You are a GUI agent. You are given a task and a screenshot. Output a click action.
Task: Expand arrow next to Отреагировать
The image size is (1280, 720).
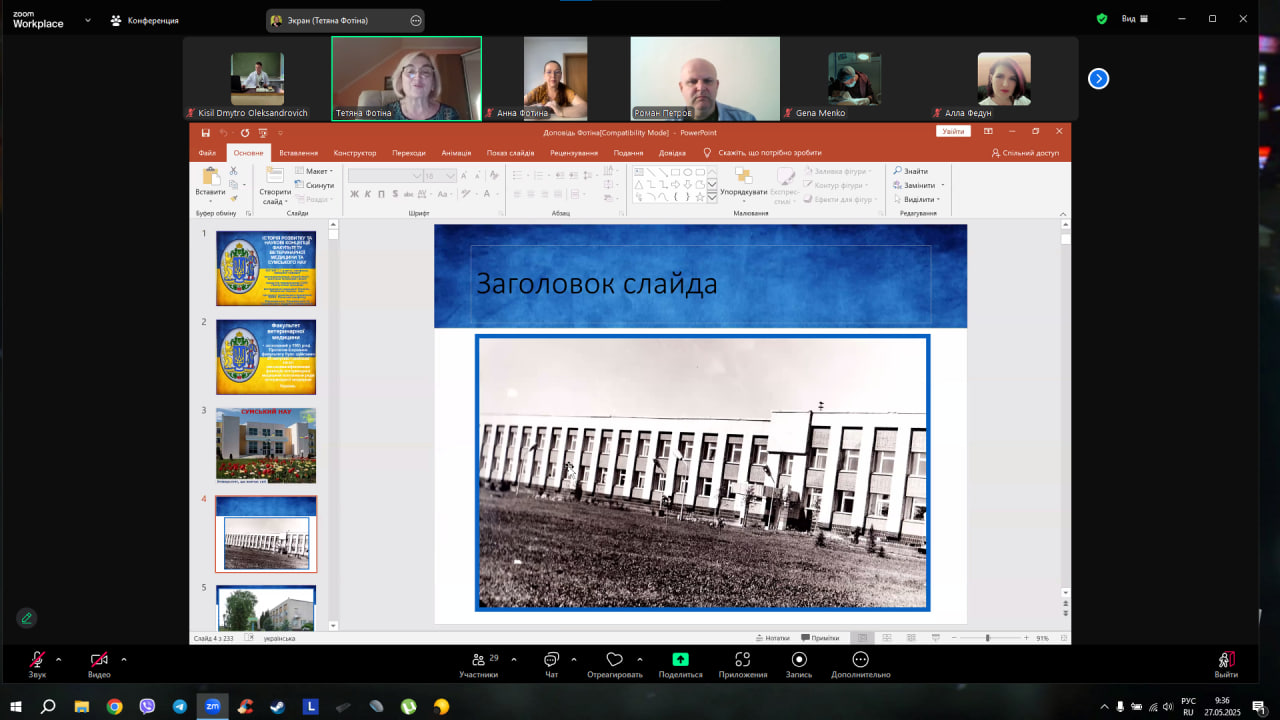tap(640, 659)
